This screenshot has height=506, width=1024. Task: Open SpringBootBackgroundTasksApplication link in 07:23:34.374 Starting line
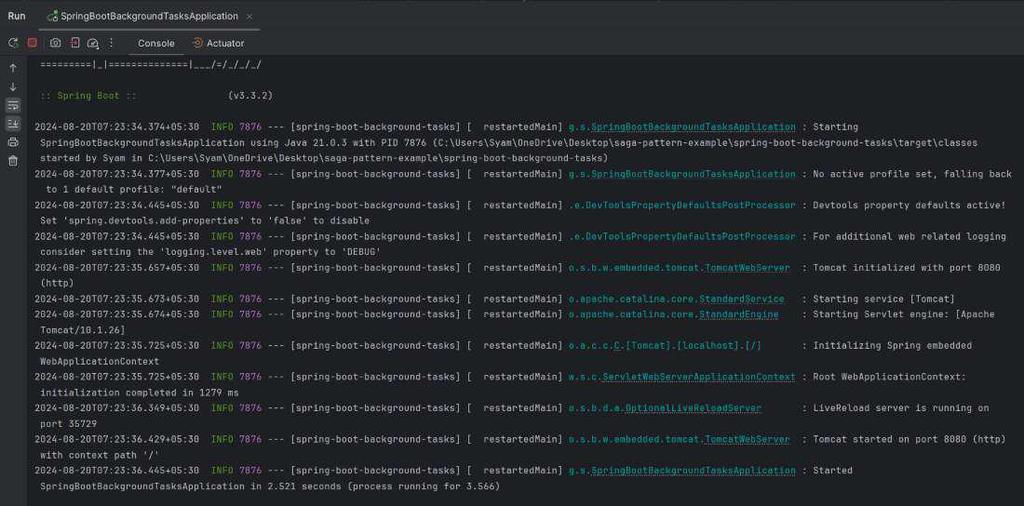(693, 127)
